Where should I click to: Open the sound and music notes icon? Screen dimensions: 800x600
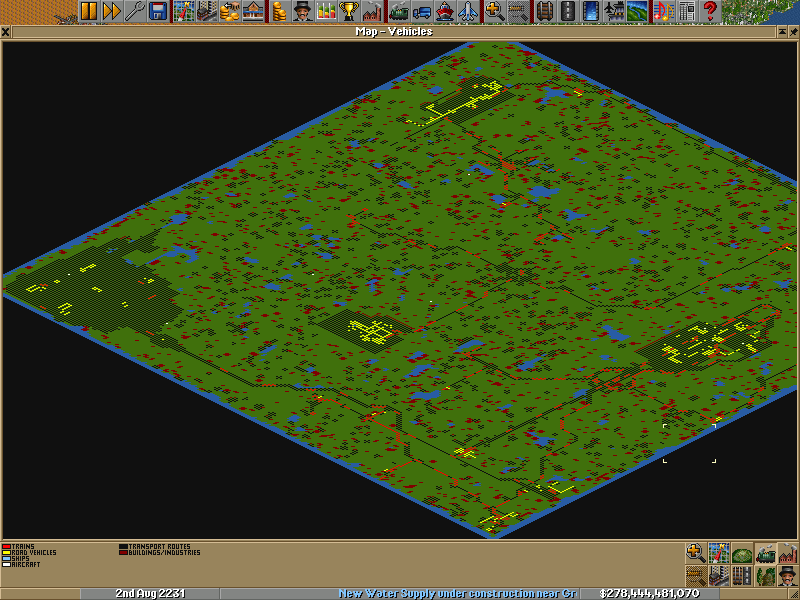point(663,11)
